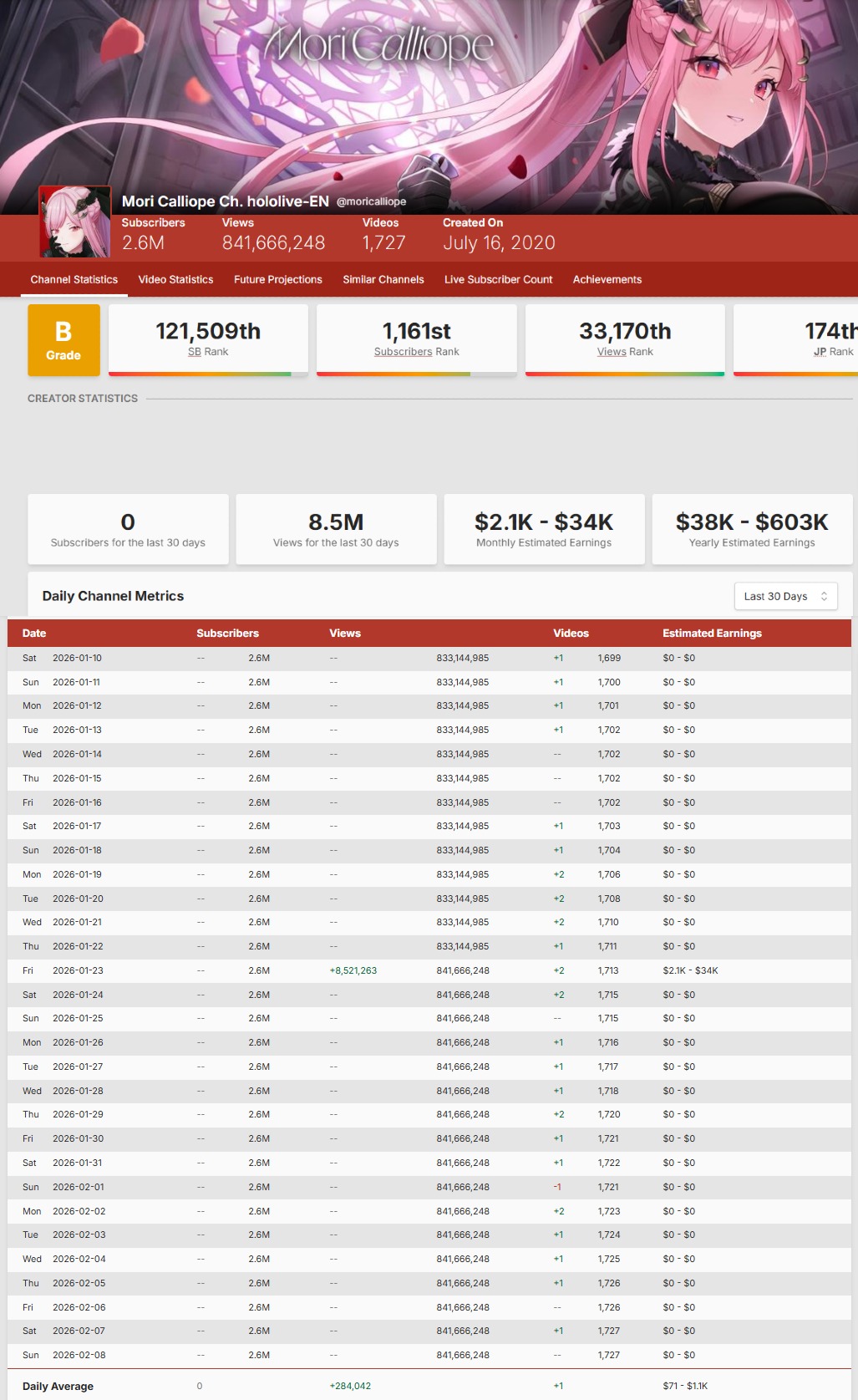Click the 2026-01-23 date cell

pyautogui.click(x=78, y=970)
